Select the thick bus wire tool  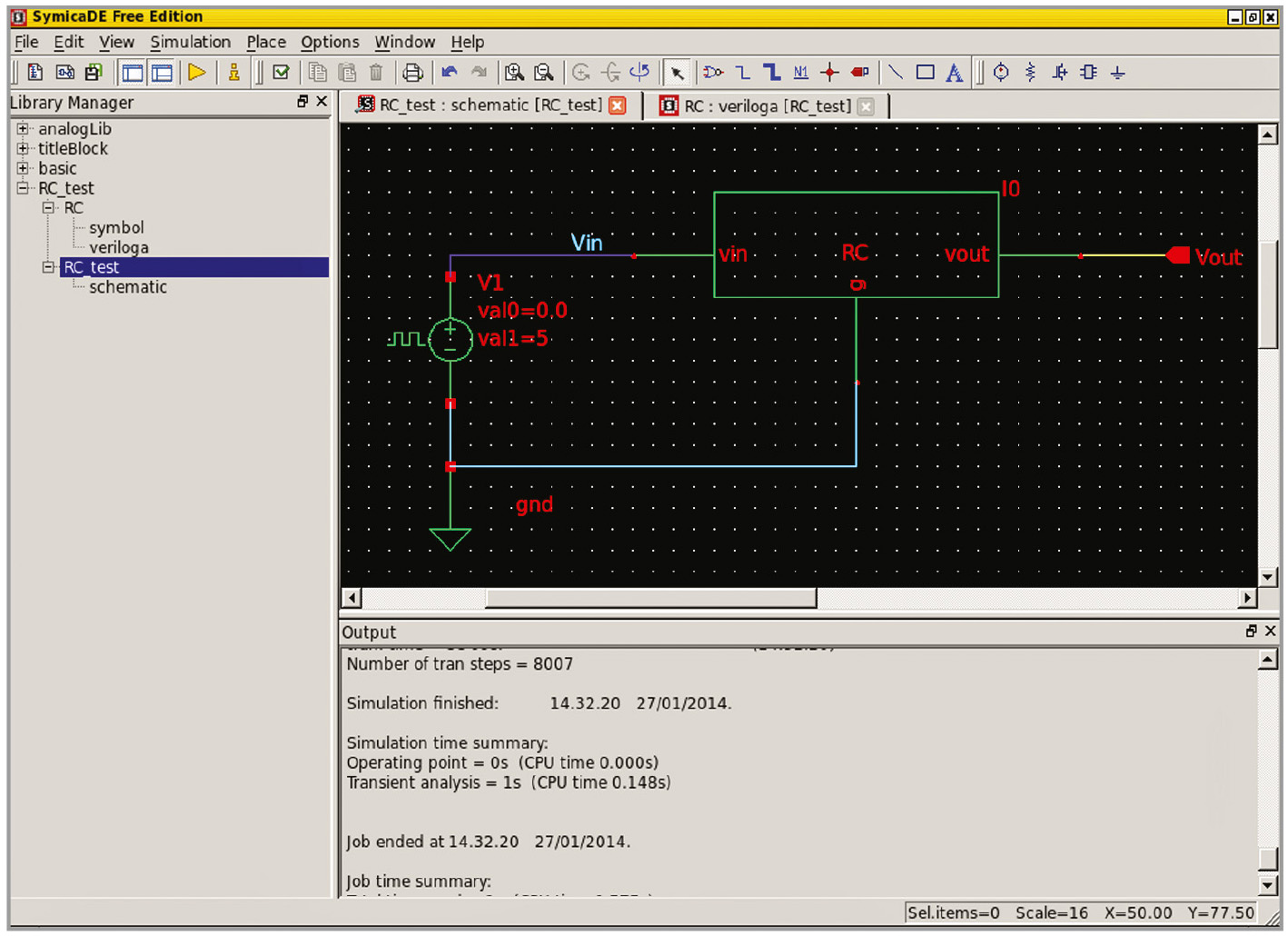[771, 72]
